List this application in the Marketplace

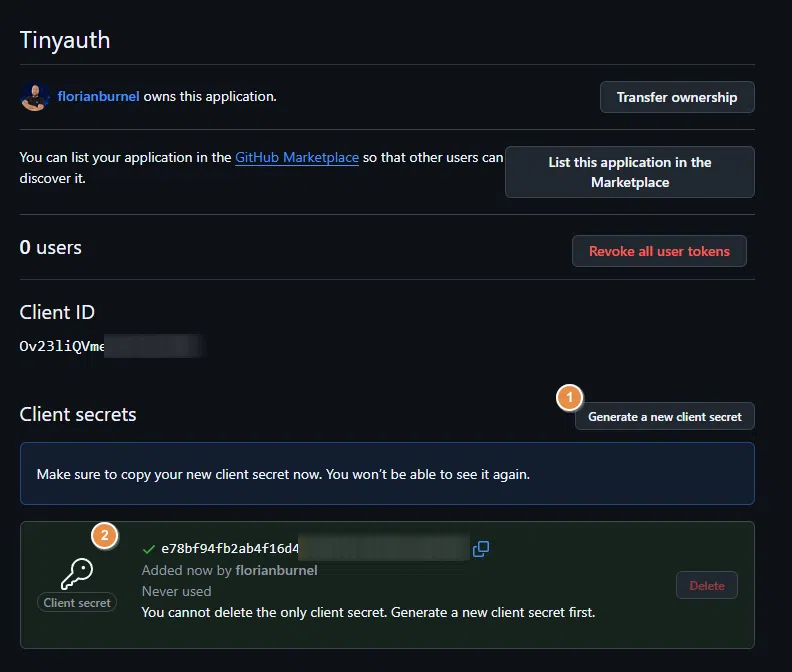pyautogui.click(x=630, y=172)
